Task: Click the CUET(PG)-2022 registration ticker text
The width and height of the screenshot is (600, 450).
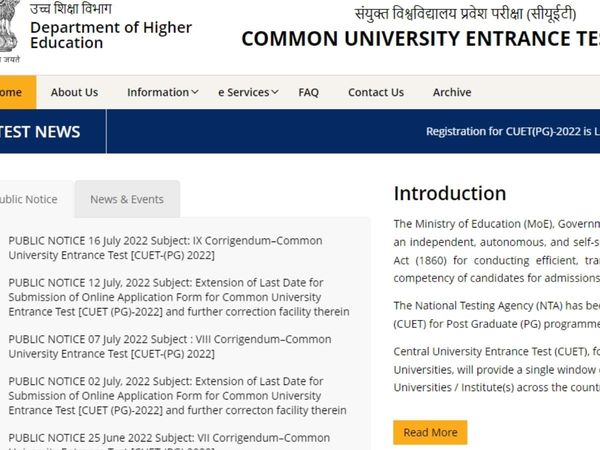Action: 513,132
